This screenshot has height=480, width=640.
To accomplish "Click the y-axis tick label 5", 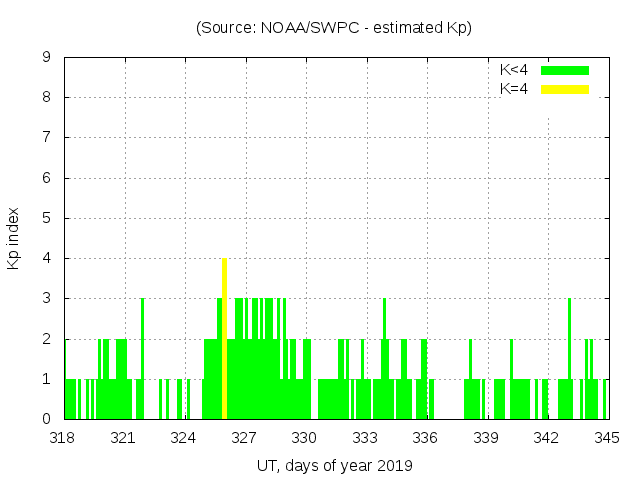I will point(46,218).
